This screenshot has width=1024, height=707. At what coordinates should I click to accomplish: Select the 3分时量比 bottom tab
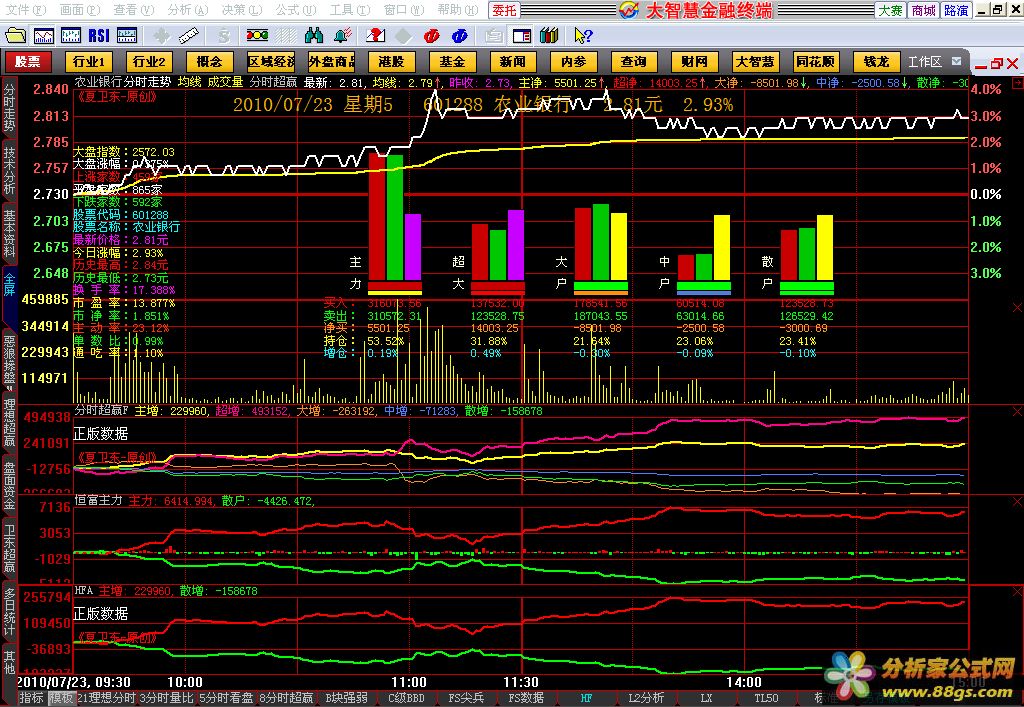tap(167, 698)
